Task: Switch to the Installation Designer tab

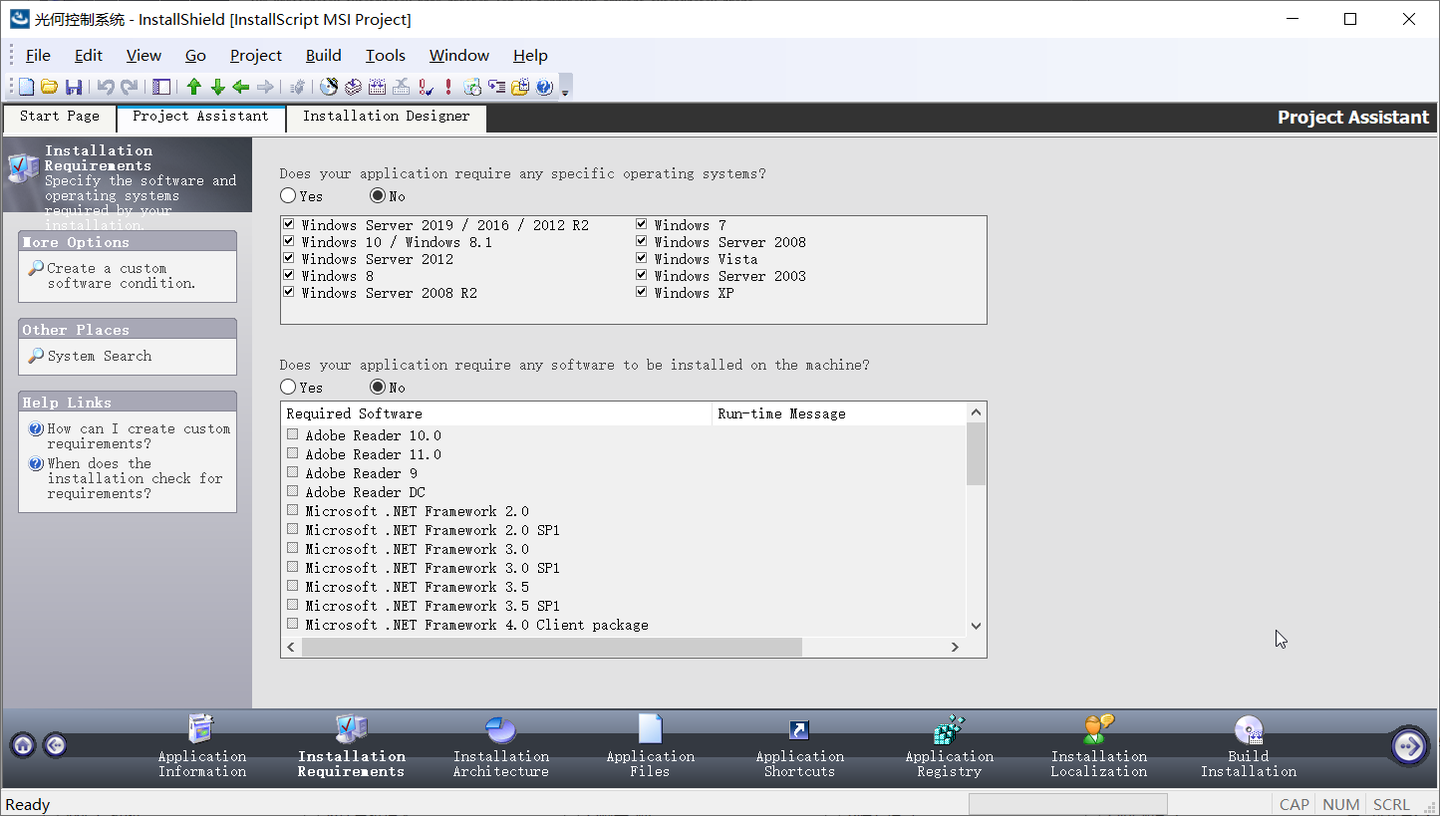Action: (x=386, y=117)
